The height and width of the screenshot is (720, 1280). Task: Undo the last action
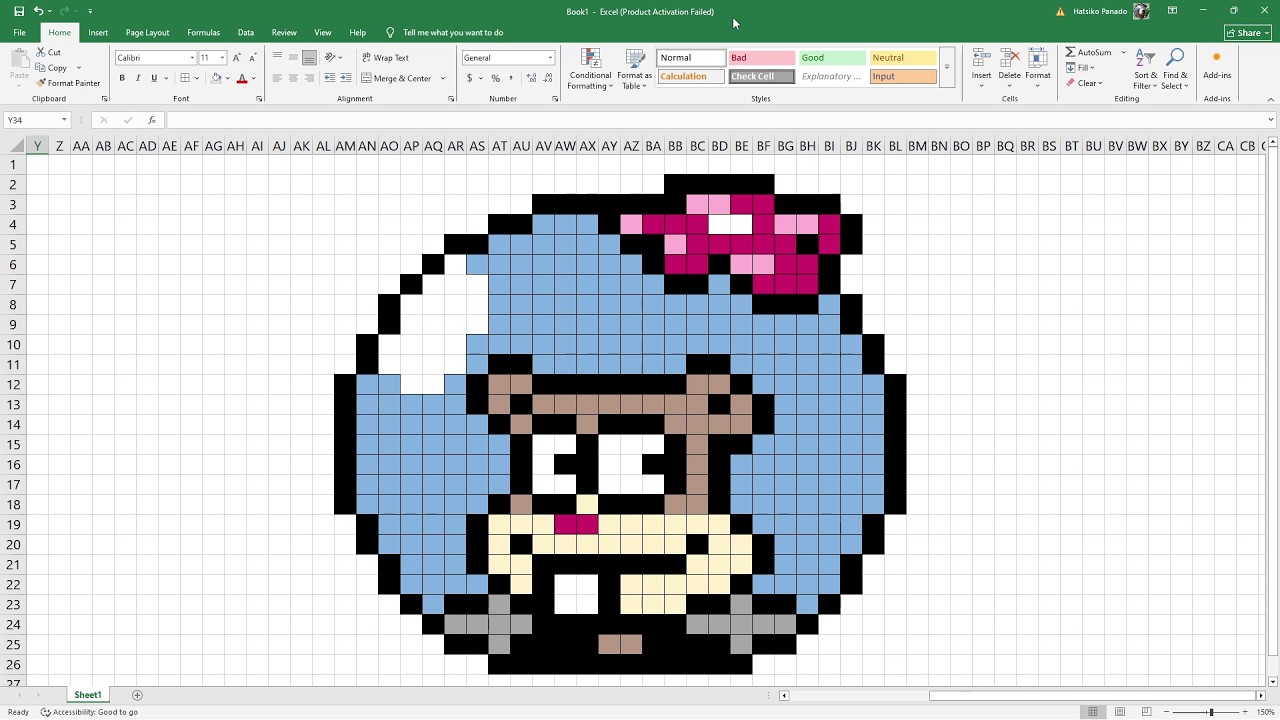coord(38,11)
